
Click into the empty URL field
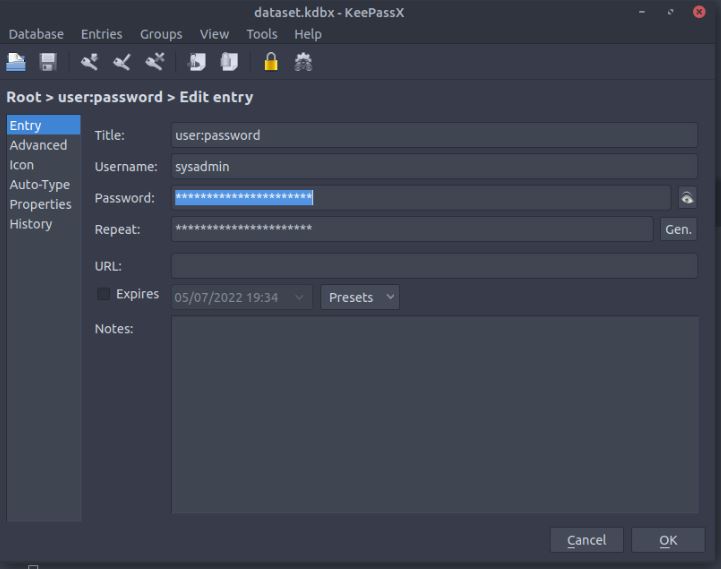click(434, 266)
